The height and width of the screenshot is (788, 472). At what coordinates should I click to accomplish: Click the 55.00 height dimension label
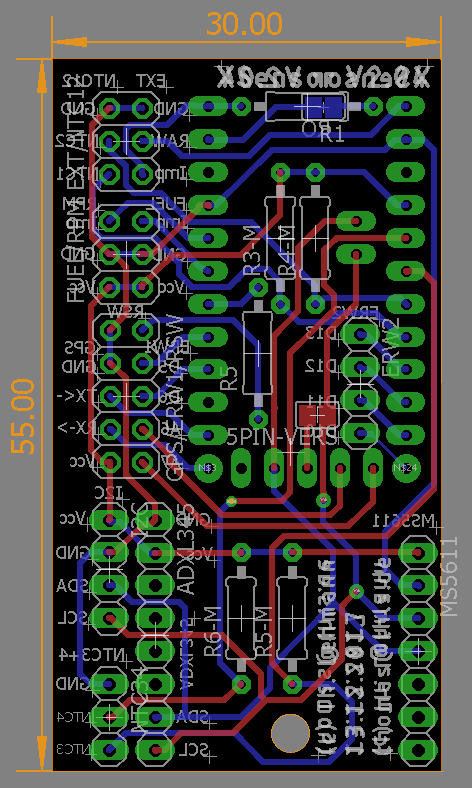click(24, 417)
